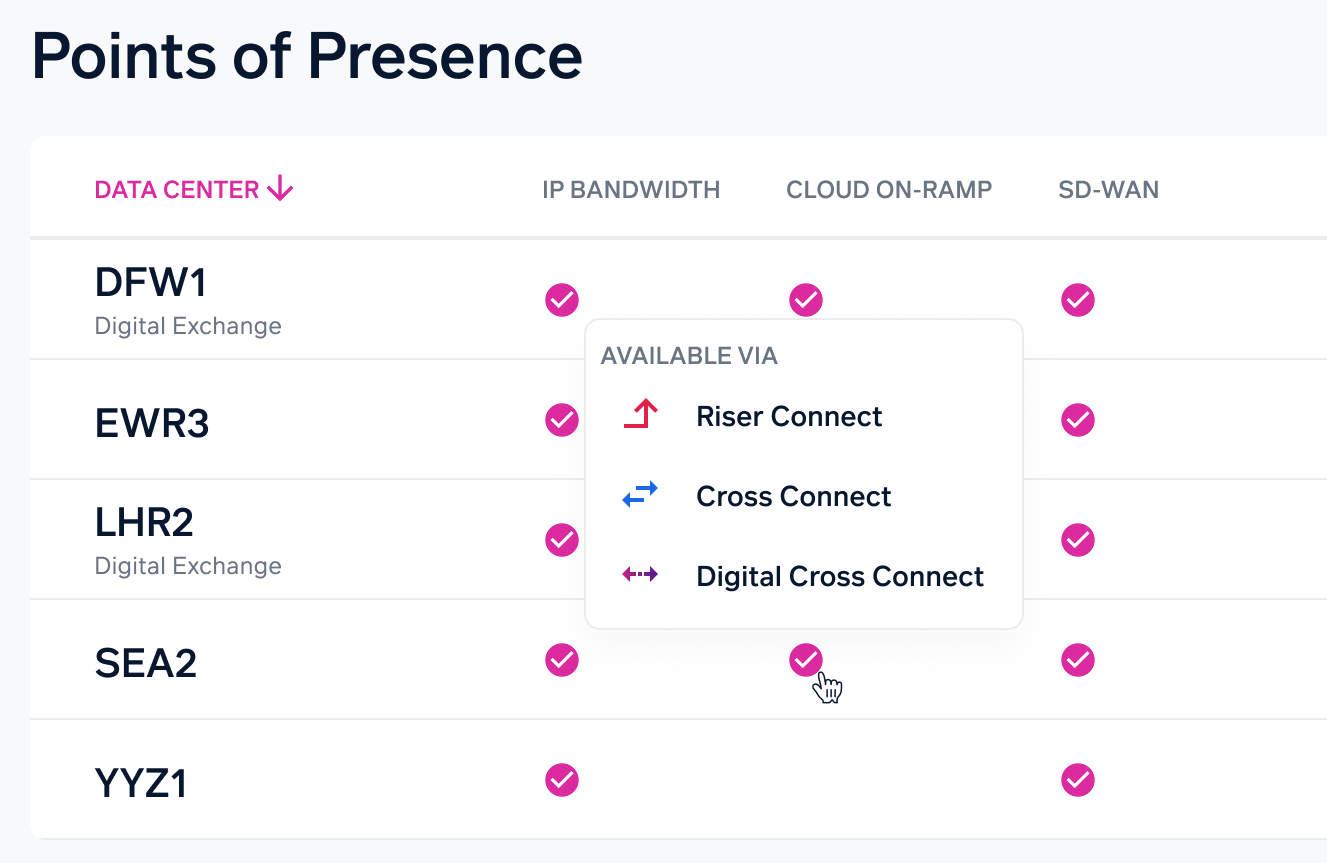Click the Digital Cross Connect purple icon
This screenshot has height=863, width=1327.
640,575
